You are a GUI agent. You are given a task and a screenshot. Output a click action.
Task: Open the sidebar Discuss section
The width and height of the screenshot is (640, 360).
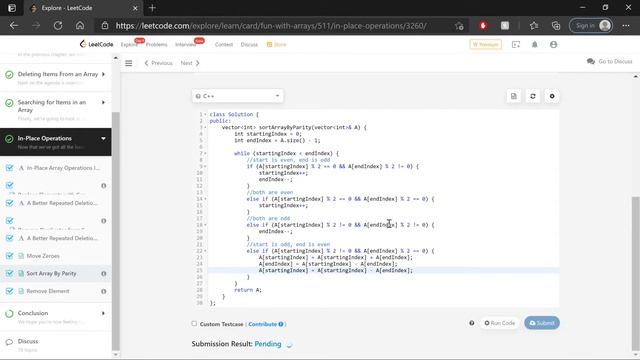28,341
